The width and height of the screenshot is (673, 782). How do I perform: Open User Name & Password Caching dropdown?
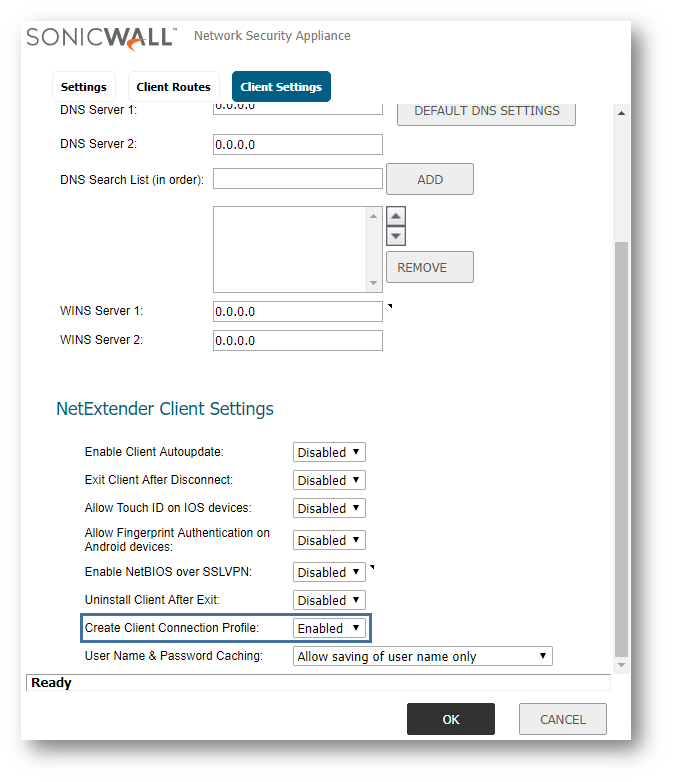[423, 656]
